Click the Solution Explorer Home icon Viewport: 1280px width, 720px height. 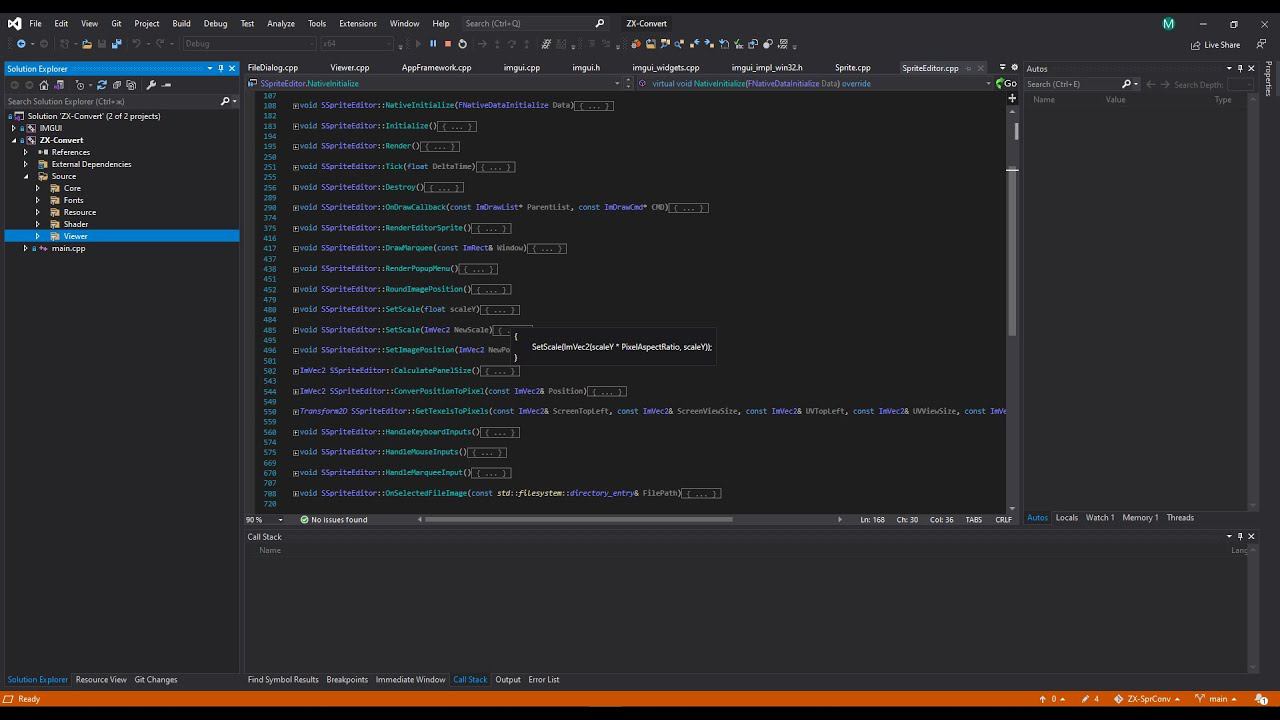44,85
